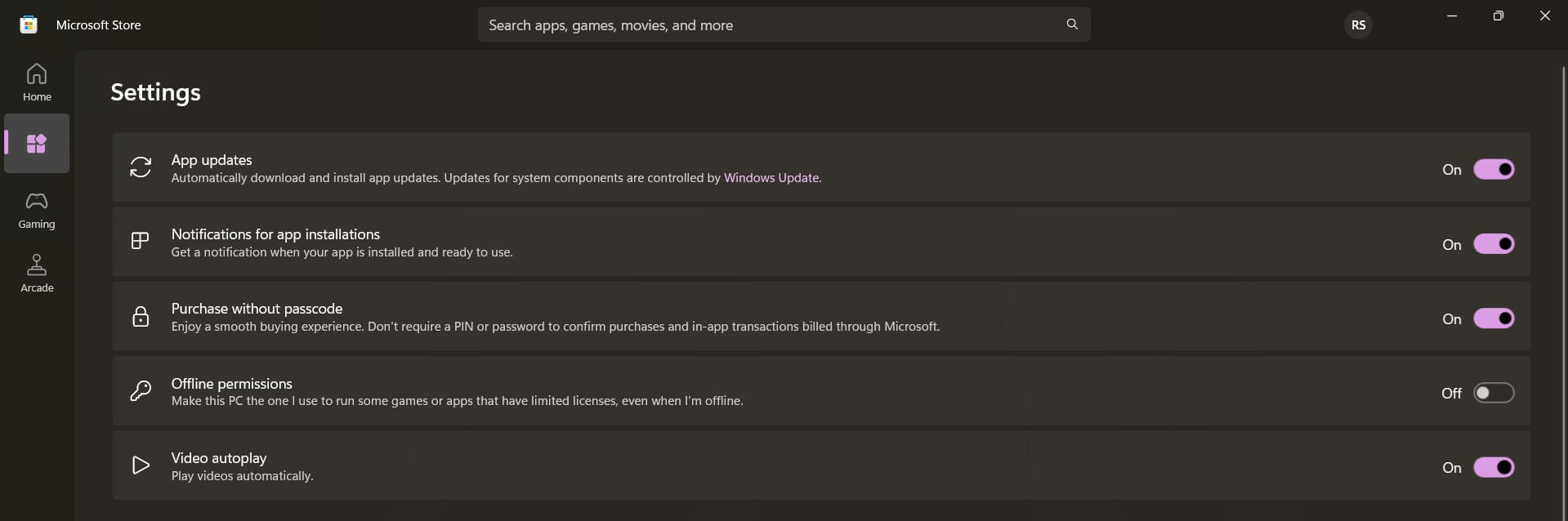
Task: Open the Library icon in the sidebar
Action: (x=36, y=143)
